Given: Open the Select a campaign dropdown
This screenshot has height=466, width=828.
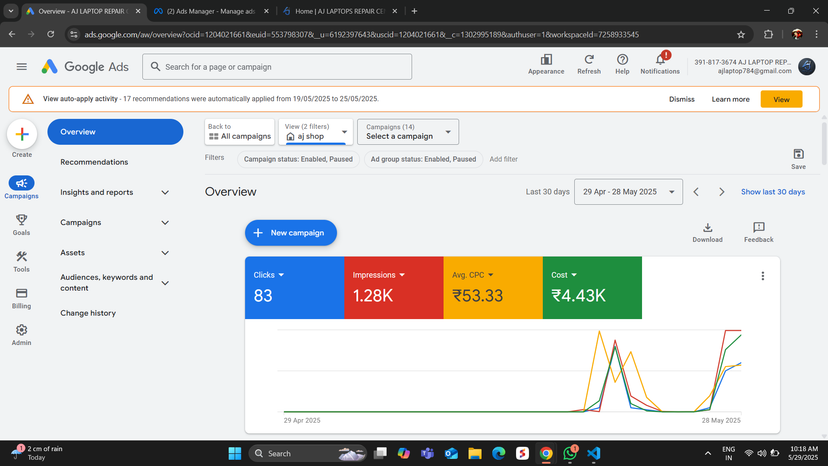Looking at the screenshot, I should click(x=408, y=132).
